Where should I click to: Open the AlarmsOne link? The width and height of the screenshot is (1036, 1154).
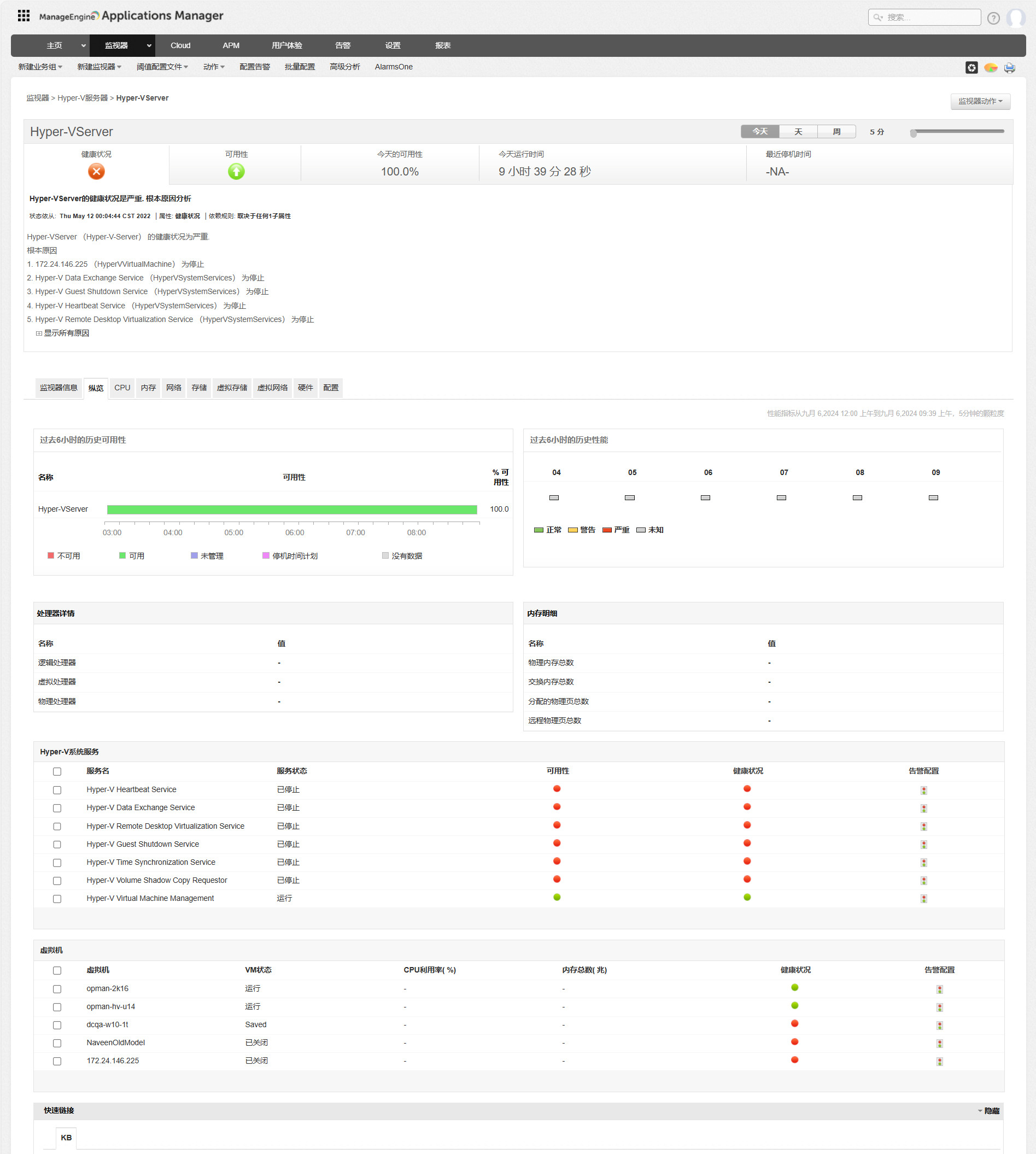[393, 67]
